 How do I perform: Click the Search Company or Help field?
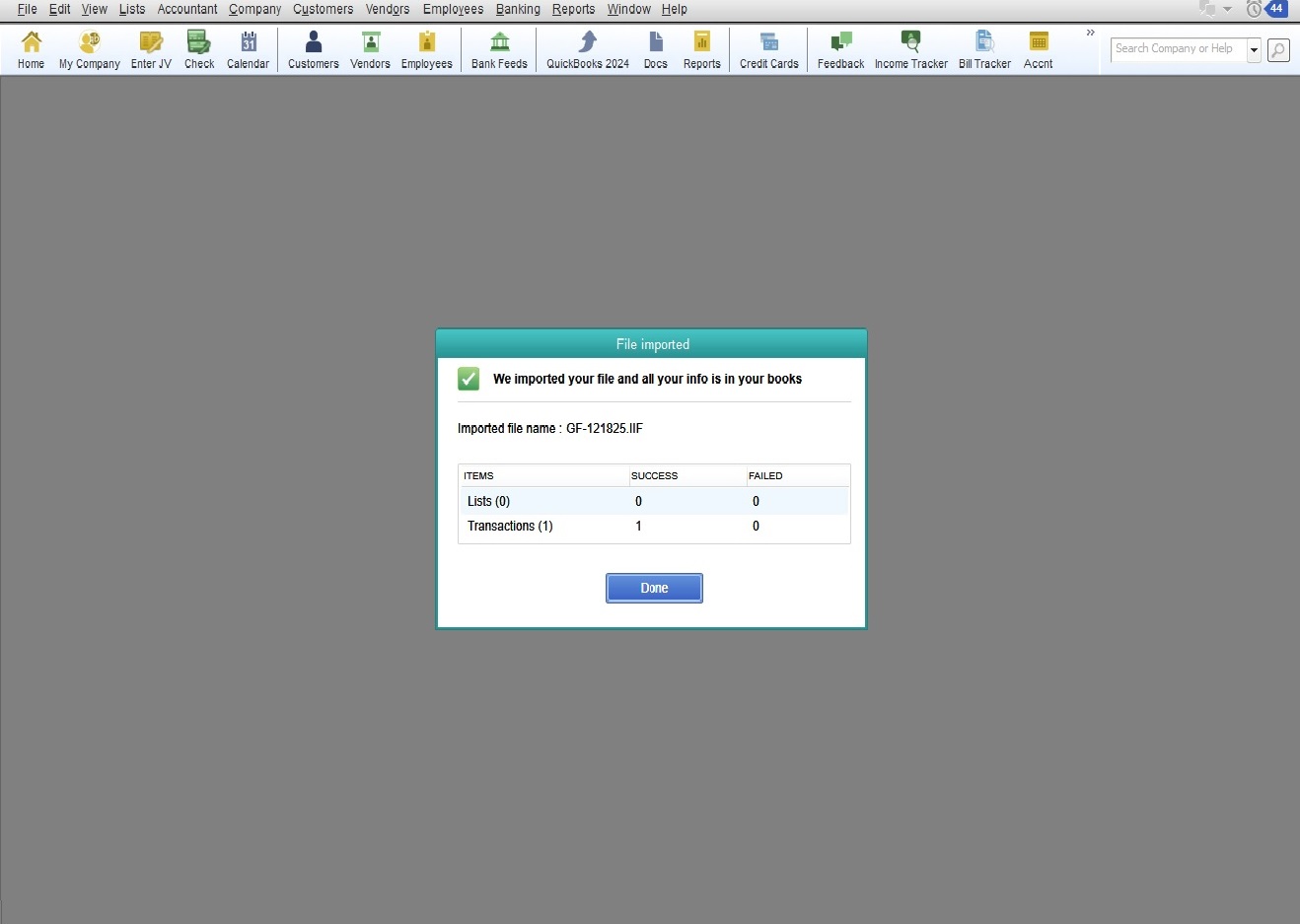click(x=1178, y=48)
